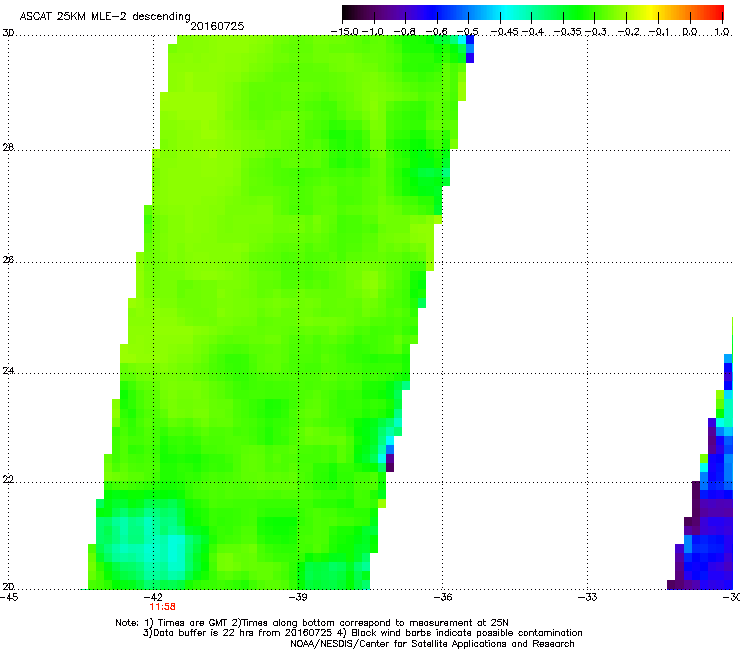740x650 pixels.
Task: Click the colorbar label "-0.45"
Action: point(504,32)
